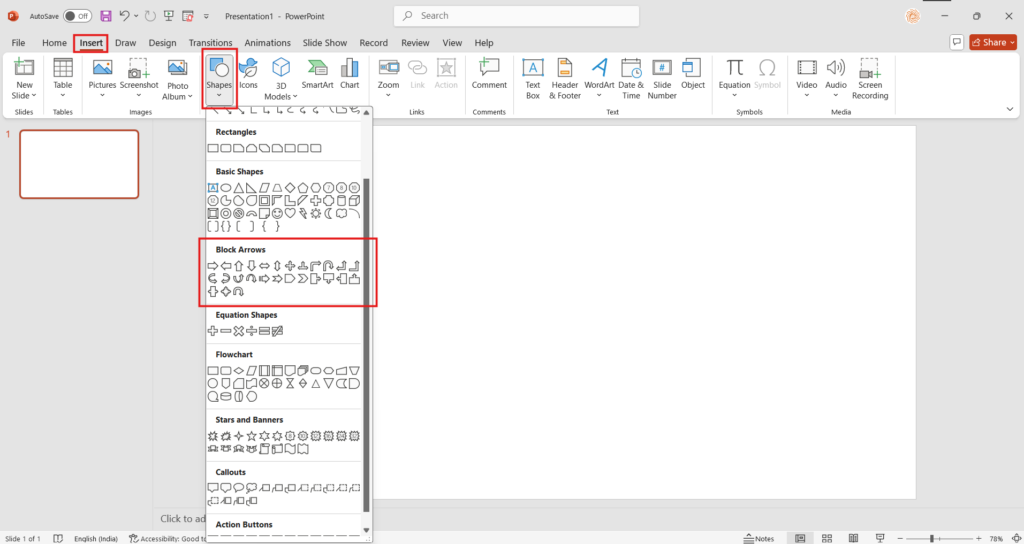Toggle the Notes pane in status bar

(758, 538)
